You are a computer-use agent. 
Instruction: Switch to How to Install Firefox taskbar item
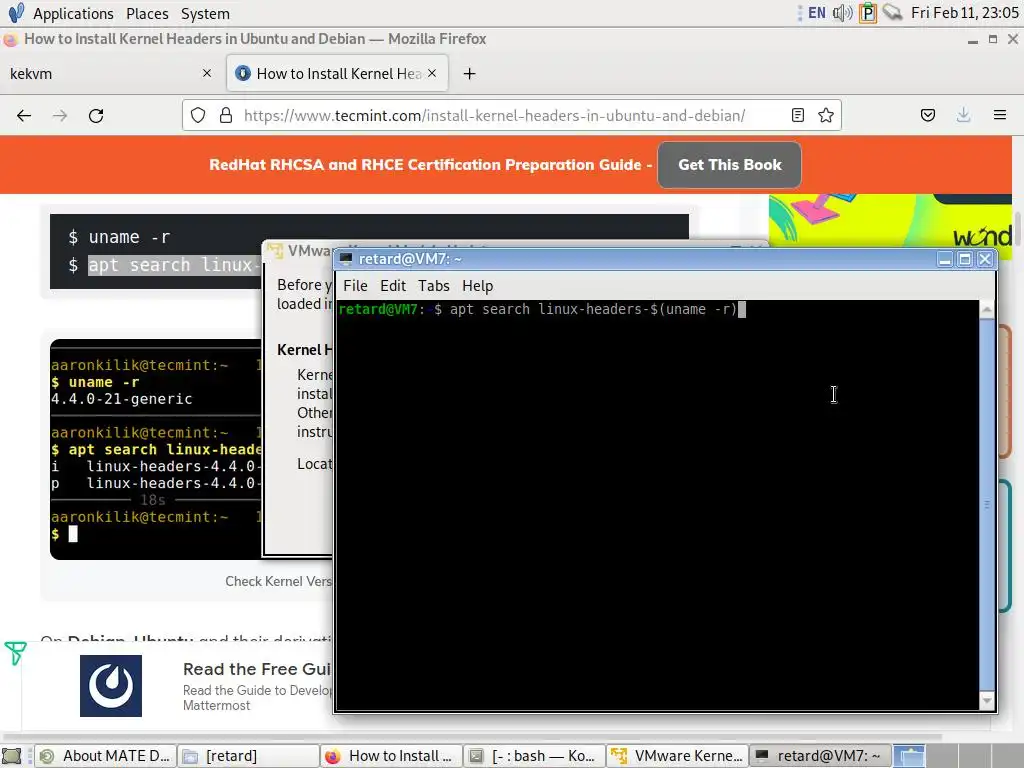(391, 756)
